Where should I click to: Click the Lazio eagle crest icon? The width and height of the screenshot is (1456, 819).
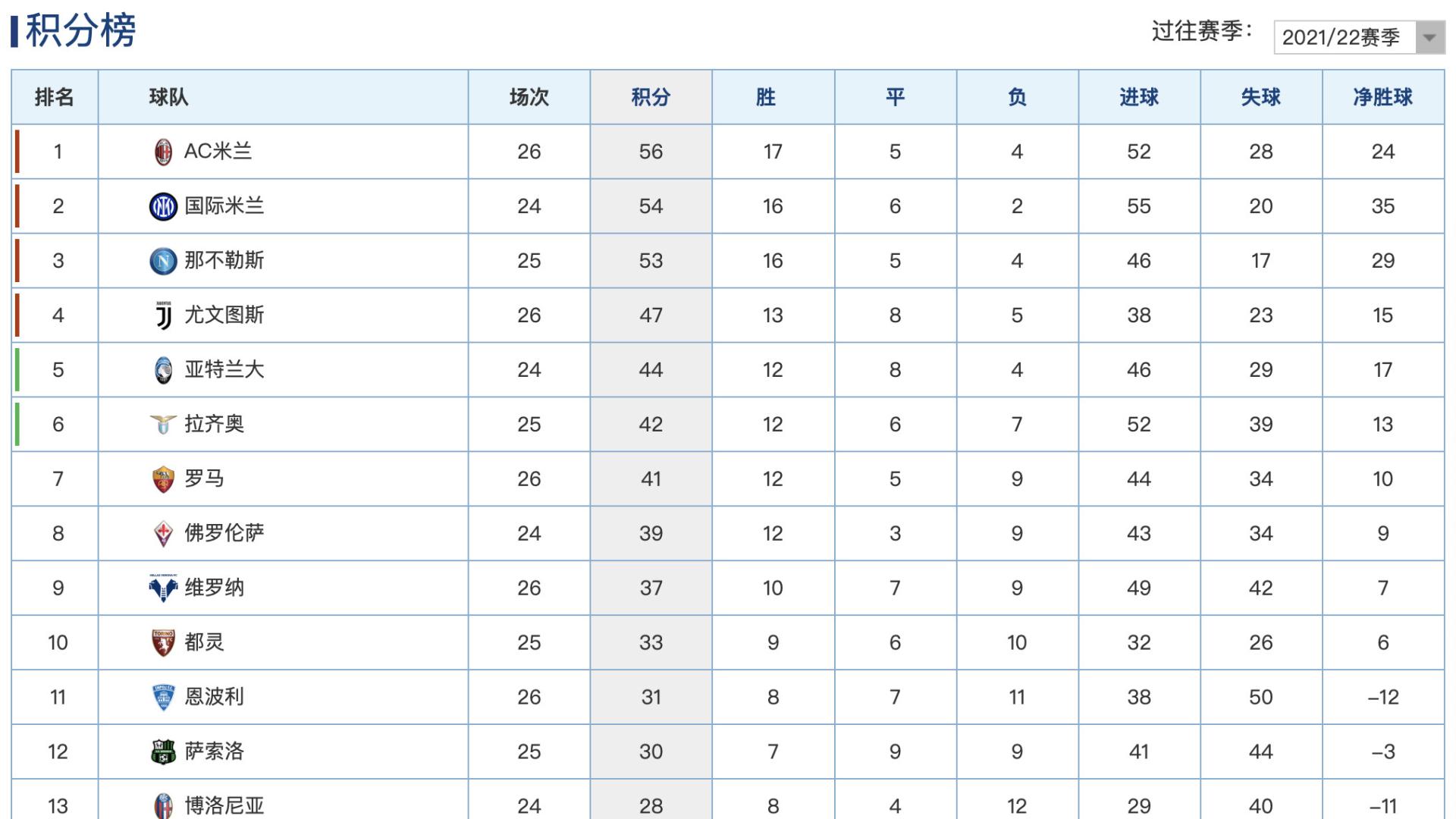(x=163, y=424)
